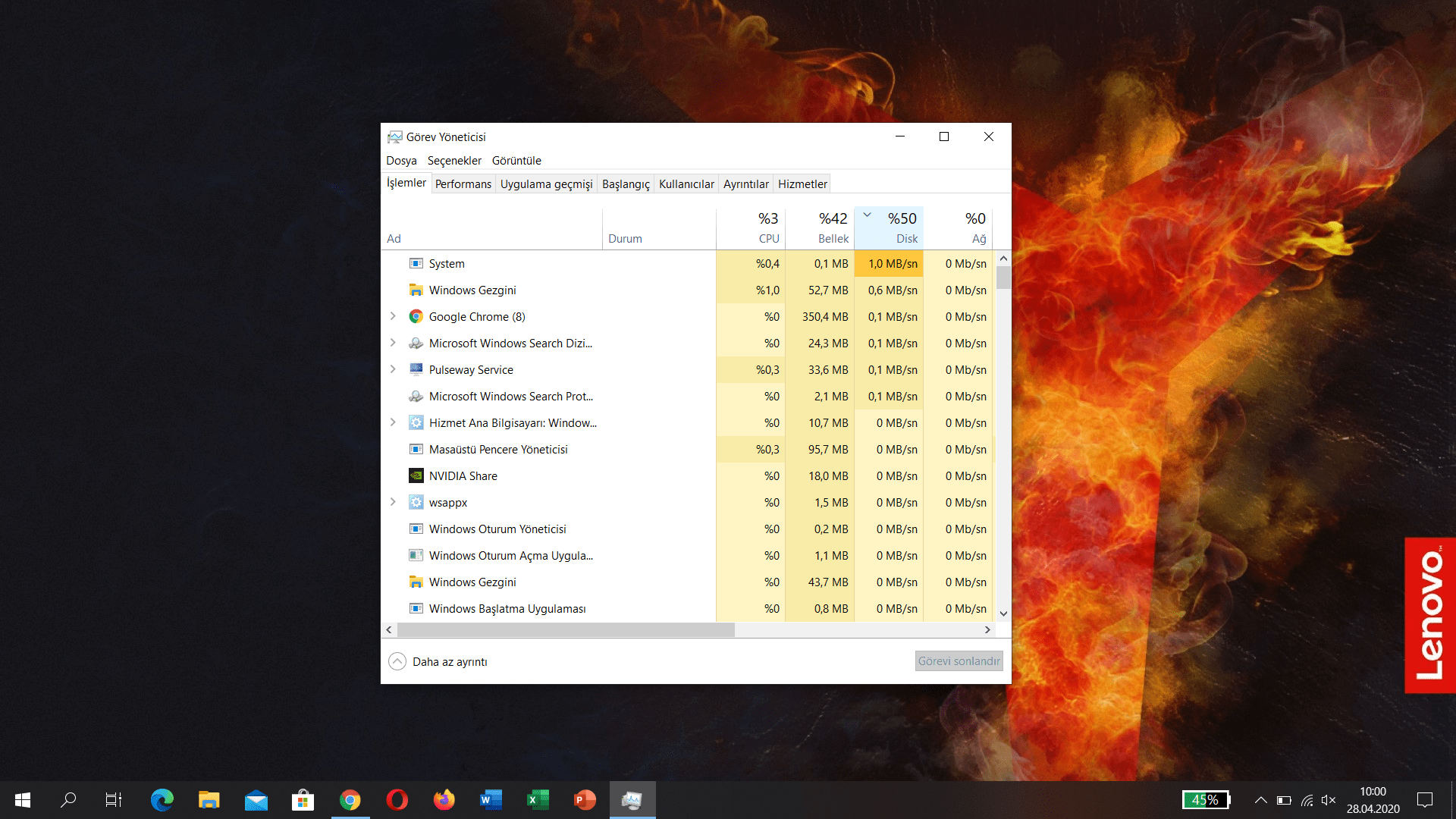Screen dimensions: 1456x819
Task: Open Opera from the taskbar
Action: (x=397, y=799)
